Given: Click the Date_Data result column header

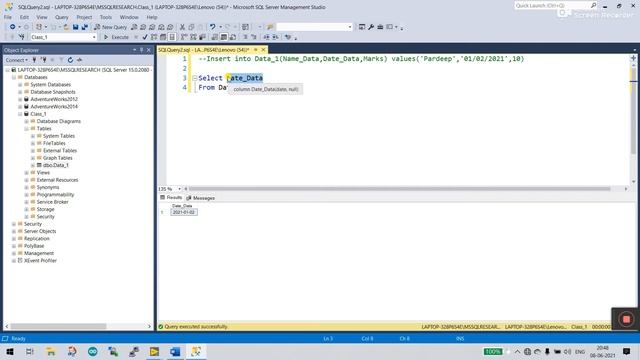Looking at the screenshot, I should click(x=182, y=206).
